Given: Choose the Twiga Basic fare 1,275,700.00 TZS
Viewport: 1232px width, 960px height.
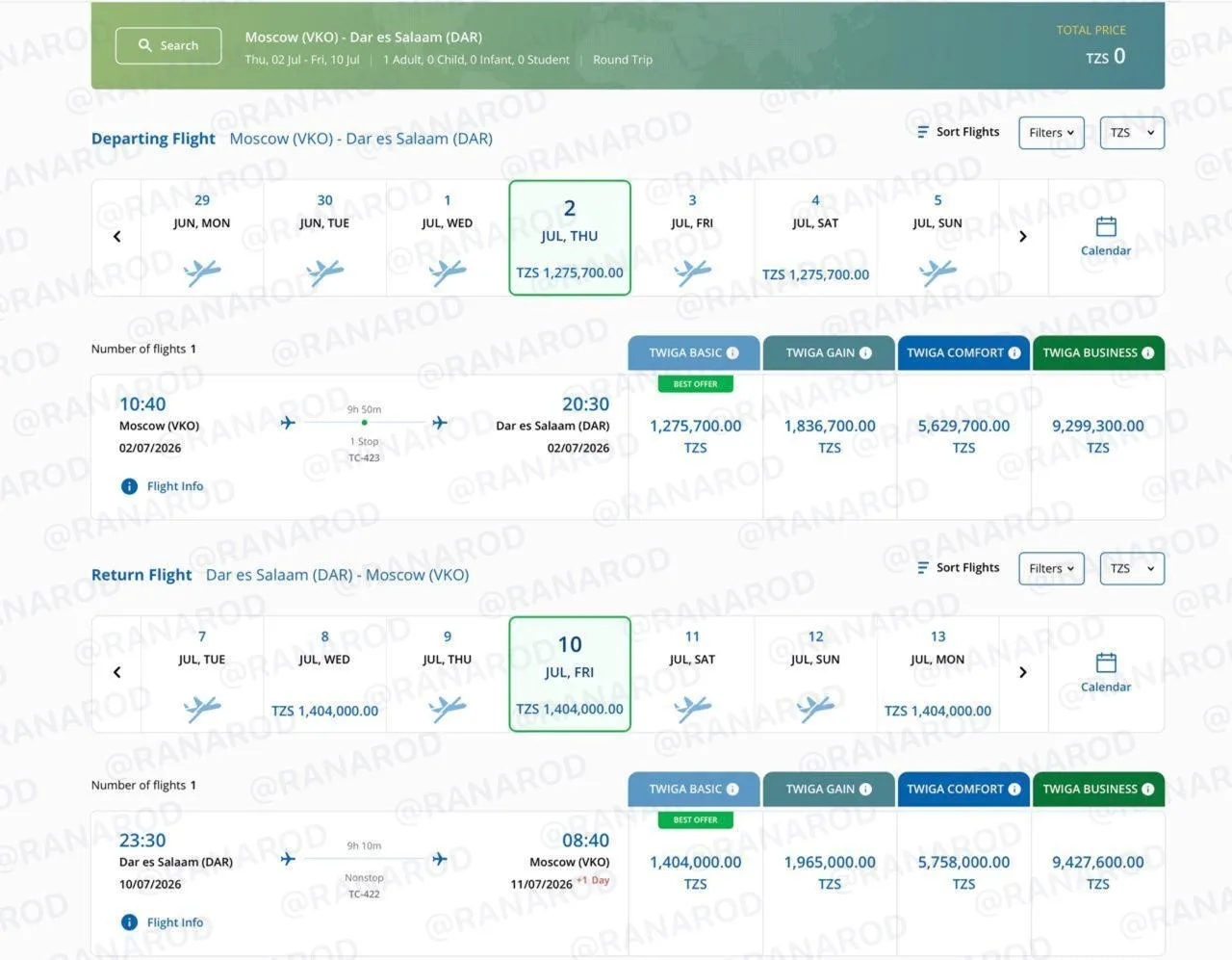Looking at the screenshot, I should pos(695,436).
